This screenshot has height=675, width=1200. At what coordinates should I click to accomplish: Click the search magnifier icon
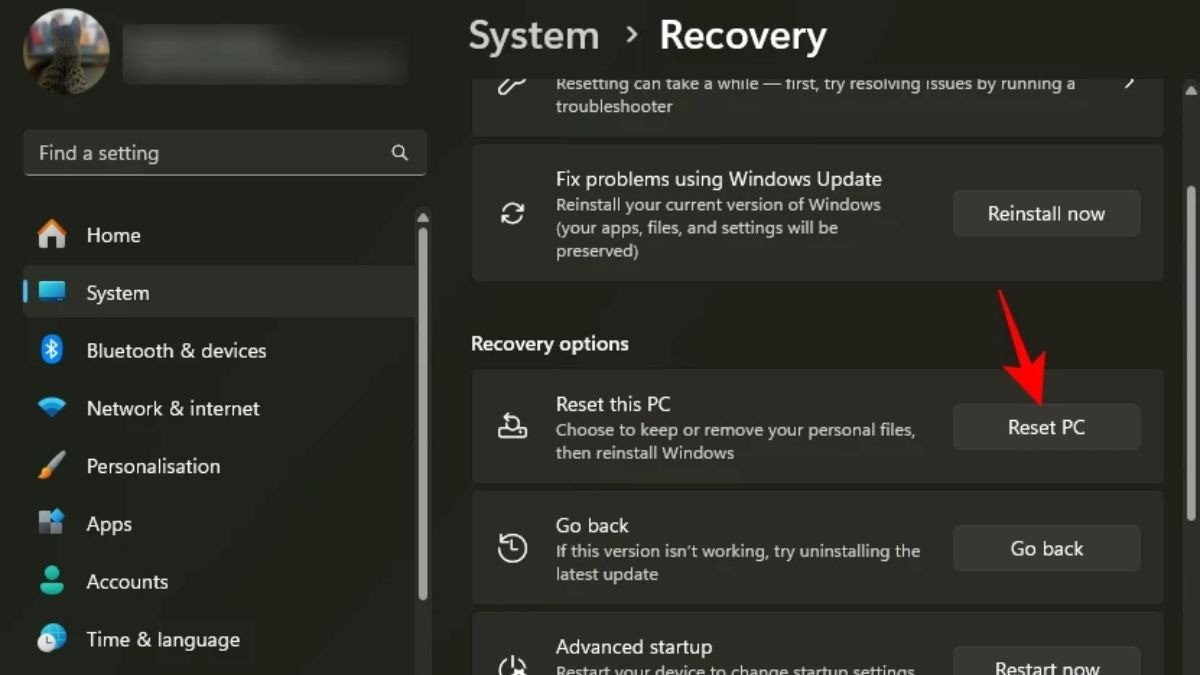point(400,153)
